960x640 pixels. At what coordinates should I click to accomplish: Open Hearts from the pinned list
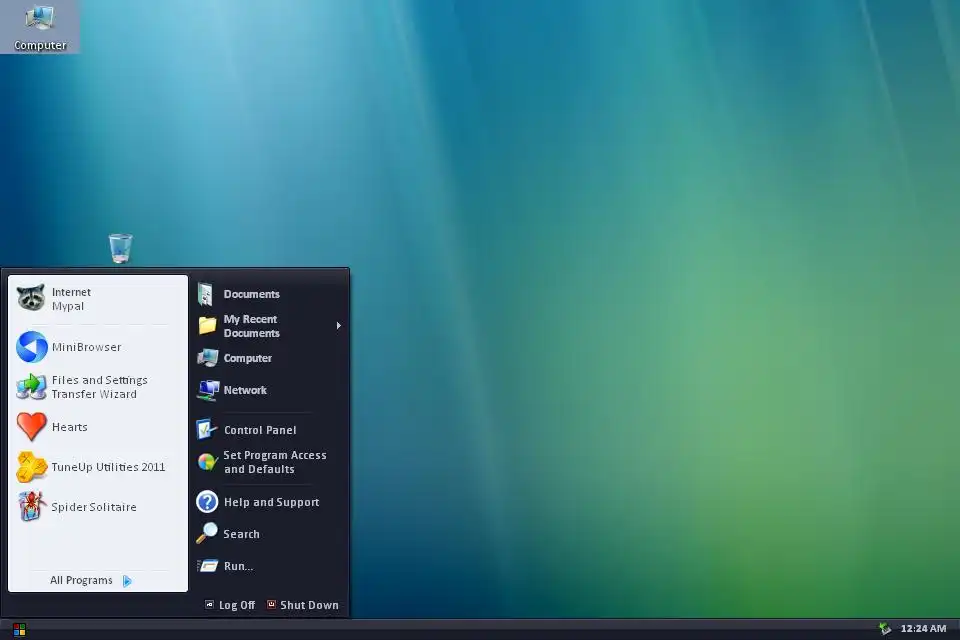[x=98, y=427]
